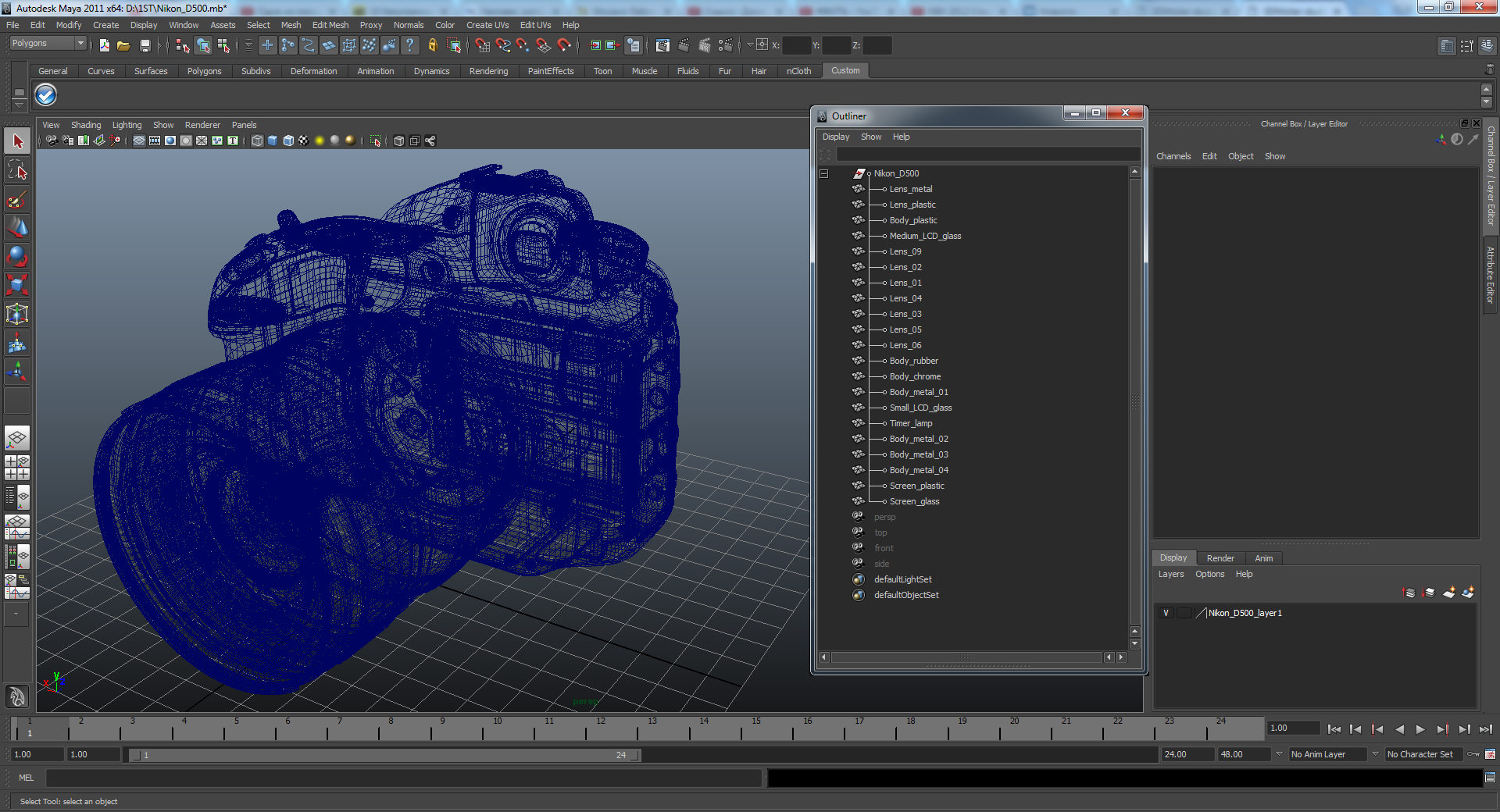
Task: Open the Edit Mesh menu
Action: point(330,25)
